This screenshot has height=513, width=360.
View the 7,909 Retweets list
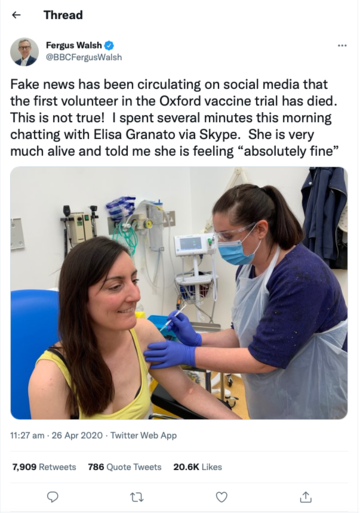(x=44, y=467)
